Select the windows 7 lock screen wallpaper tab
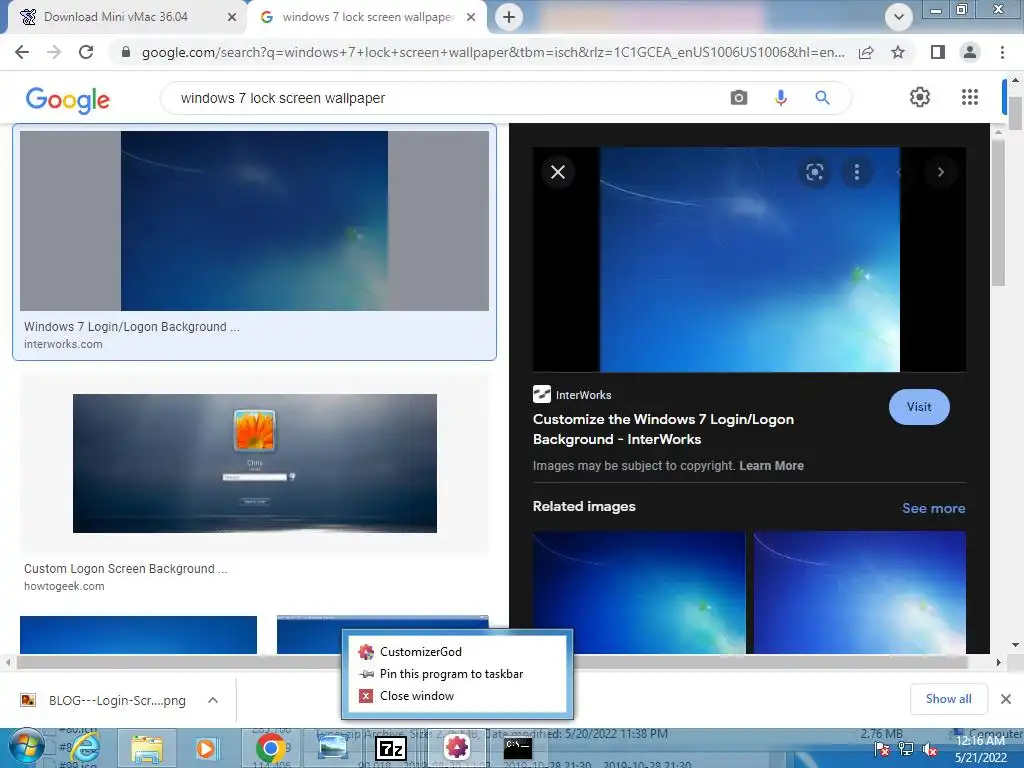1024x768 pixels. [368, 17]
